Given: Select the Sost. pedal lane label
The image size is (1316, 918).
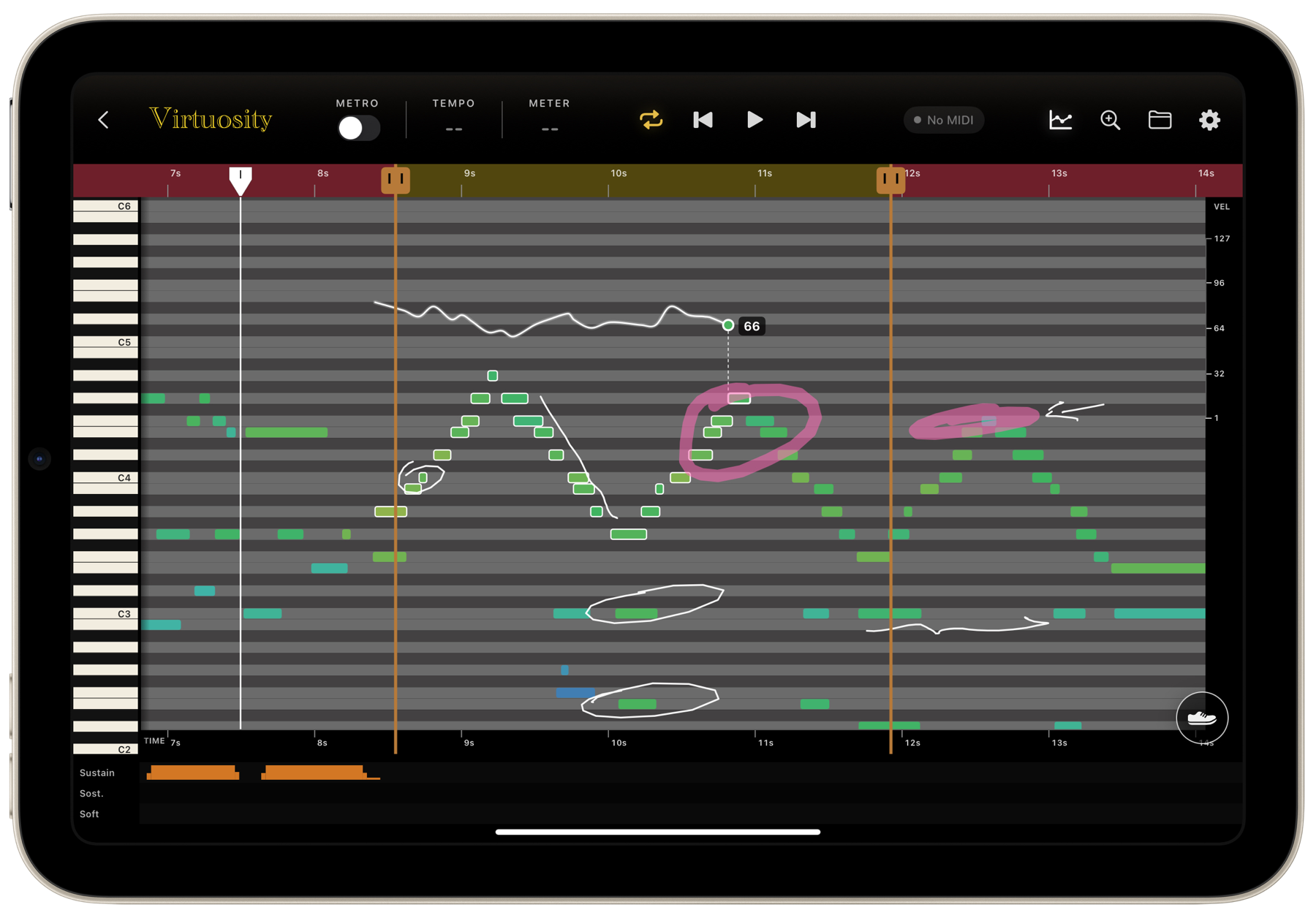Looking at the screenshot, I should (x=91, y=793).
